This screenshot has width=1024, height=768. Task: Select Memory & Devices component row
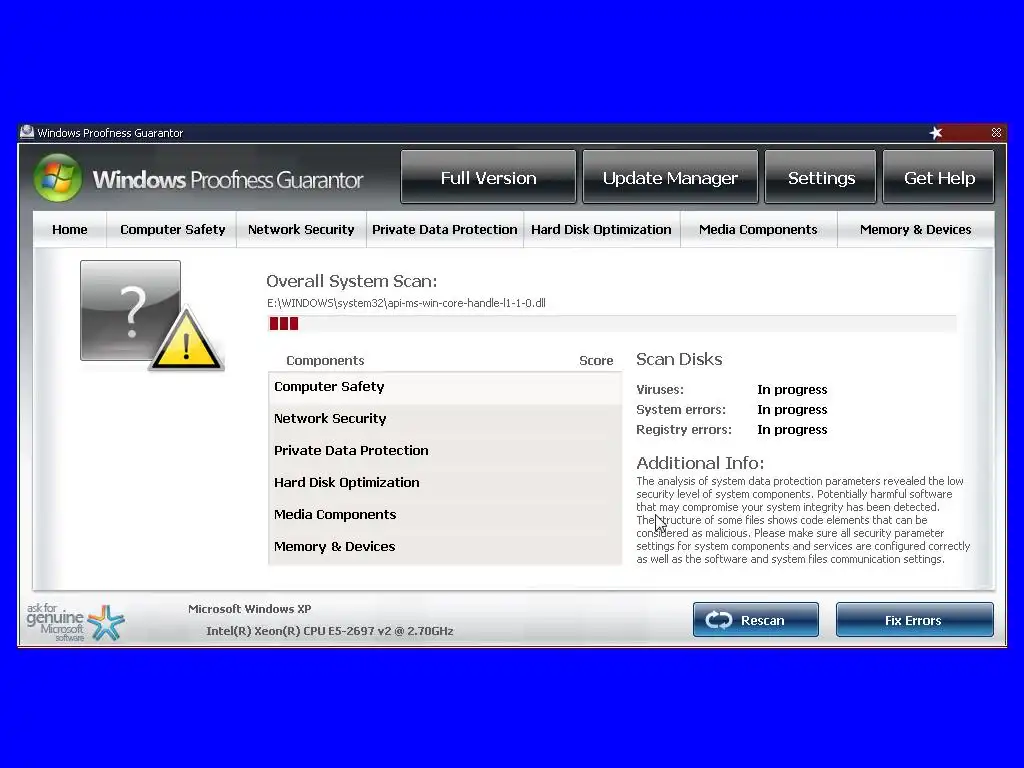tap(445, 547)
